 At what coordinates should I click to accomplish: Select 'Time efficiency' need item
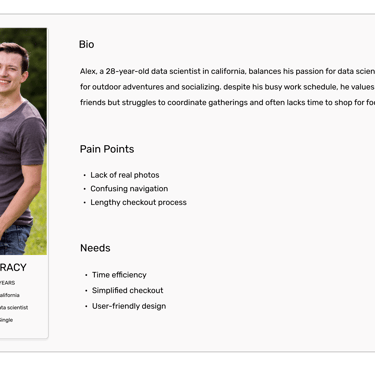tap(119, 275)
